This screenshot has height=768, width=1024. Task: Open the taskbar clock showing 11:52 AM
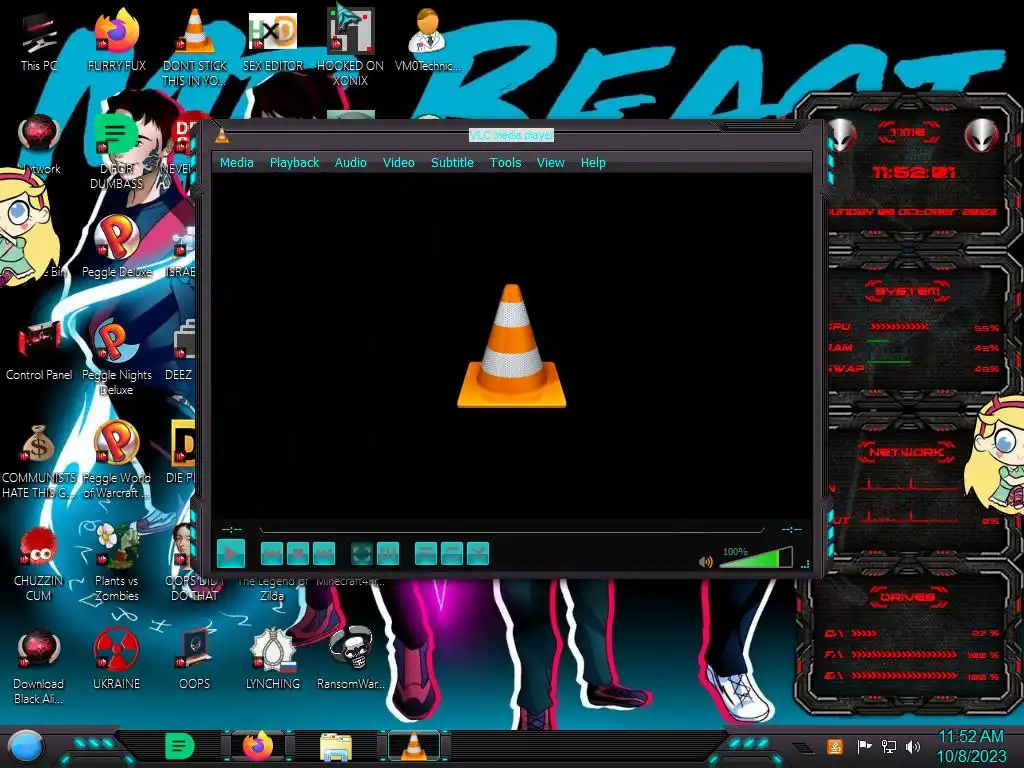[971, 746]
